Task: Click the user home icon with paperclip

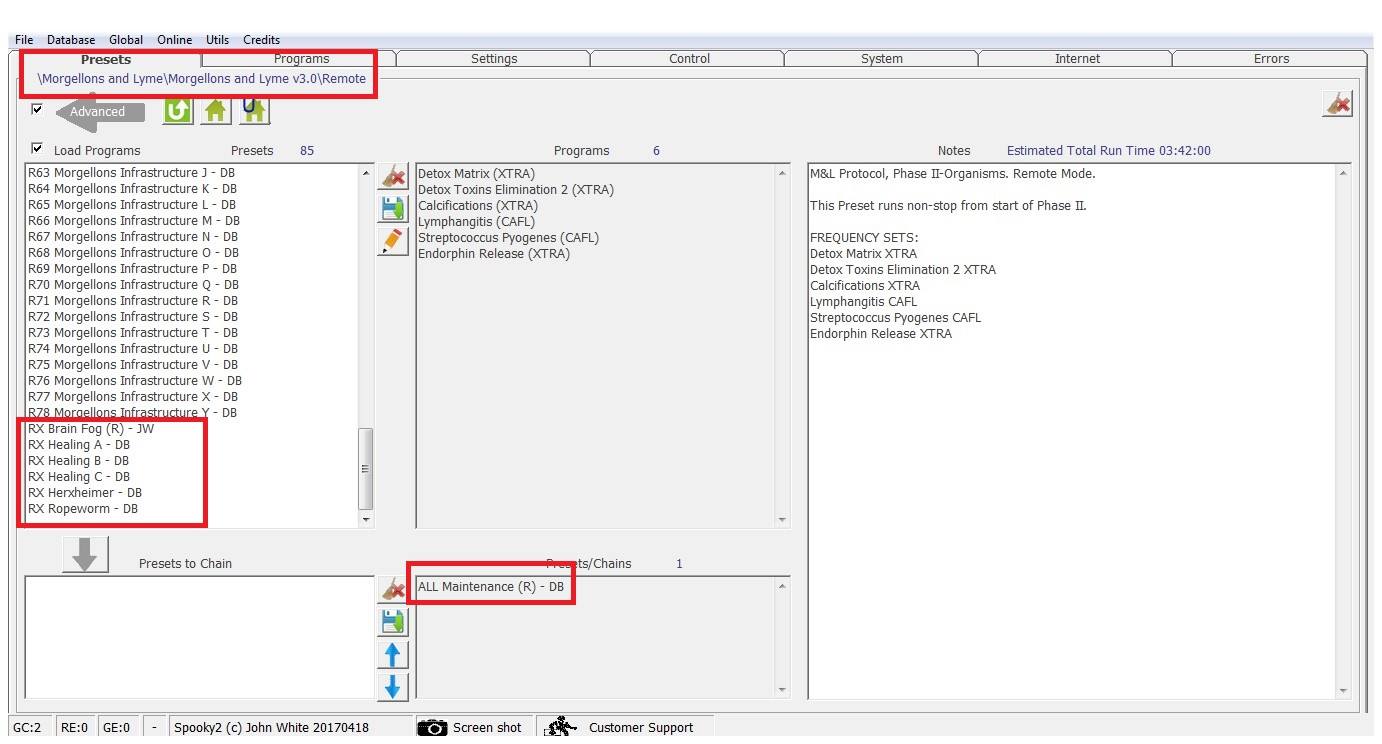Action: [x=254, y=110]
